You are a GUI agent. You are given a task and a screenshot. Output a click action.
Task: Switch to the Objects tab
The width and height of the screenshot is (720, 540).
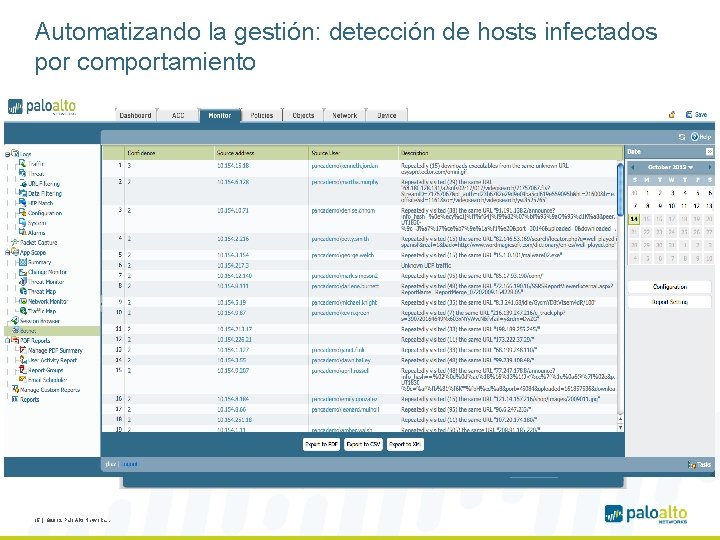coord(304,115)
